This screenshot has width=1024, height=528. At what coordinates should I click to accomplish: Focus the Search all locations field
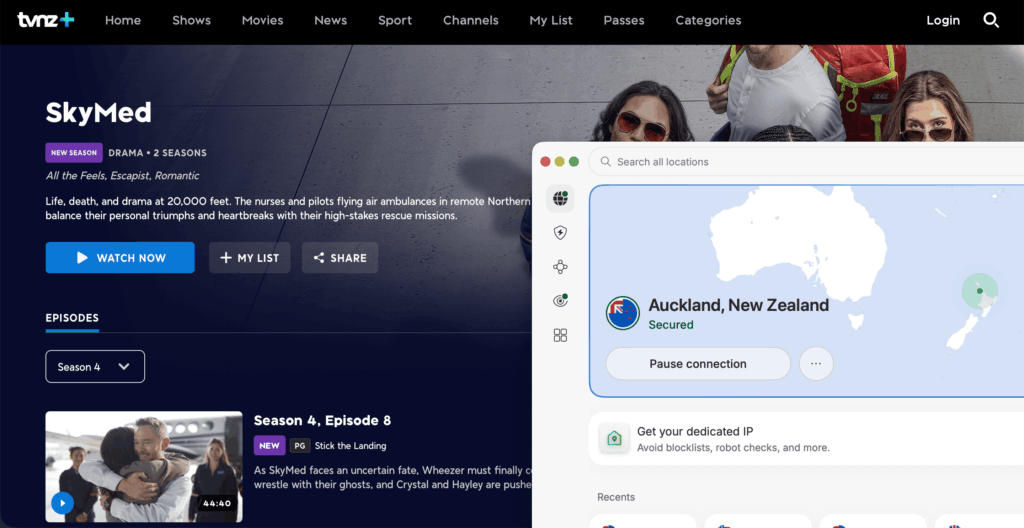click(806, 161)
